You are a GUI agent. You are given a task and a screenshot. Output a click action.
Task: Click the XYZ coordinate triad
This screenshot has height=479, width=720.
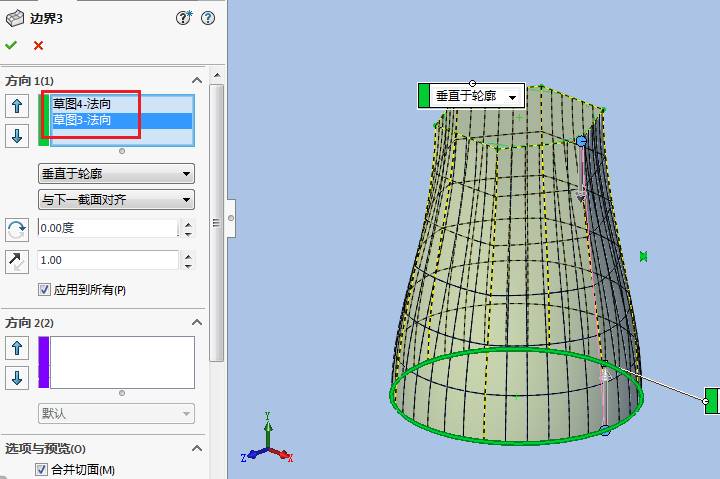(x=268, y=438)
